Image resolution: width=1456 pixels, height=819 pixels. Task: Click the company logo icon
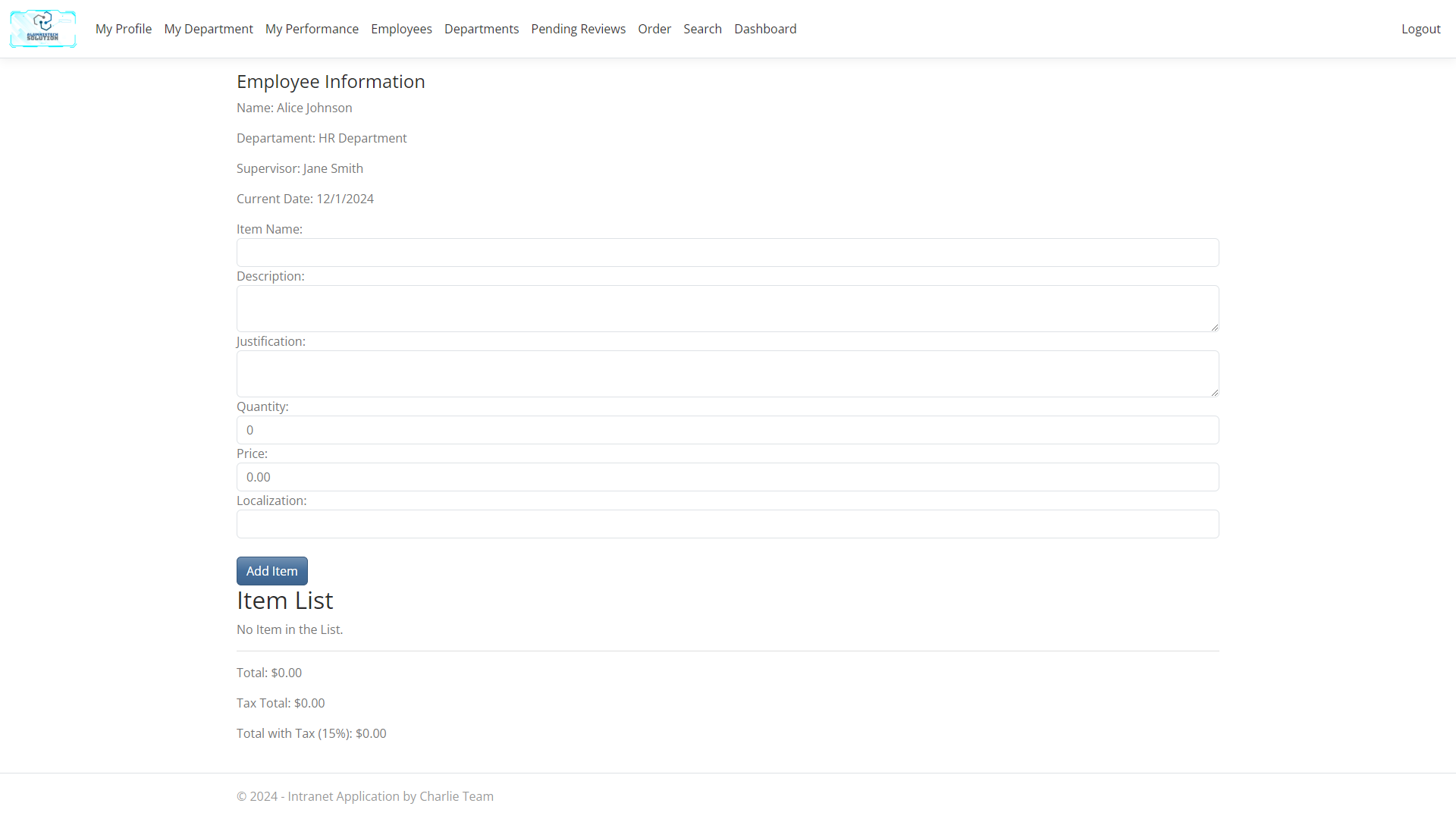click(42, 29)
